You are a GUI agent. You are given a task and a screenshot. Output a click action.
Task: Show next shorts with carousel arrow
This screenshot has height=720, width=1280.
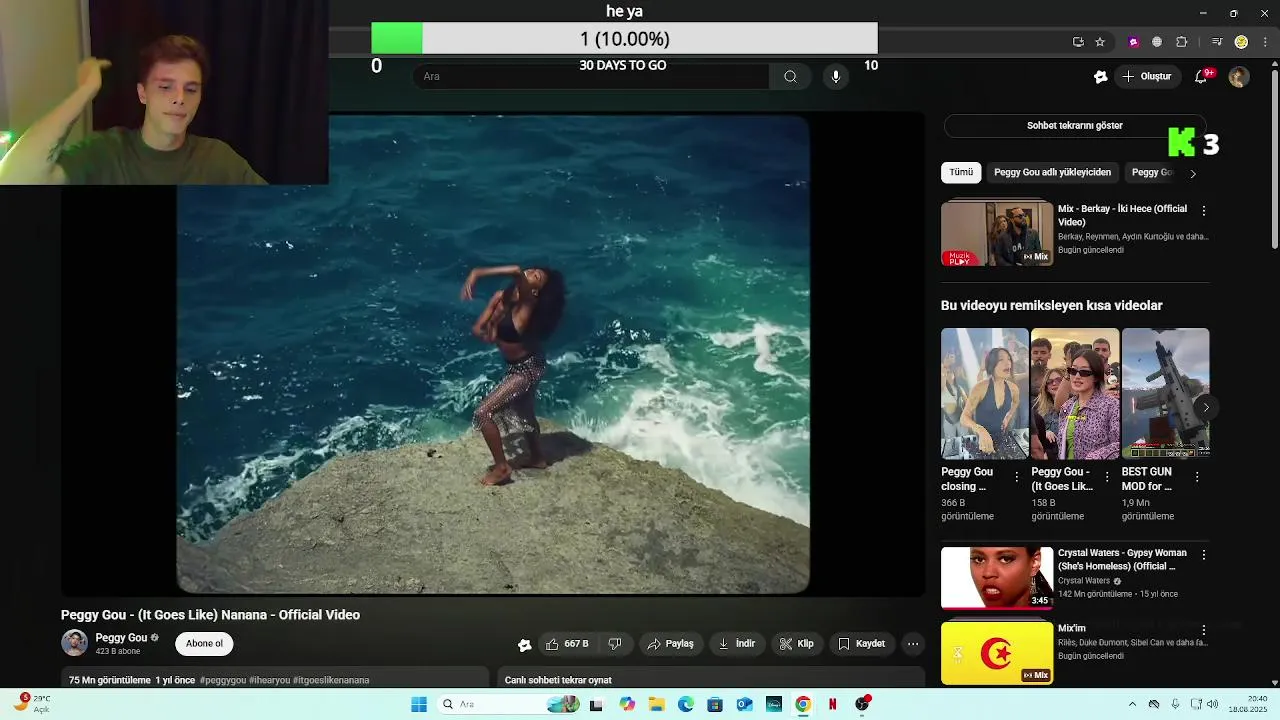(x=1206, y=407)
